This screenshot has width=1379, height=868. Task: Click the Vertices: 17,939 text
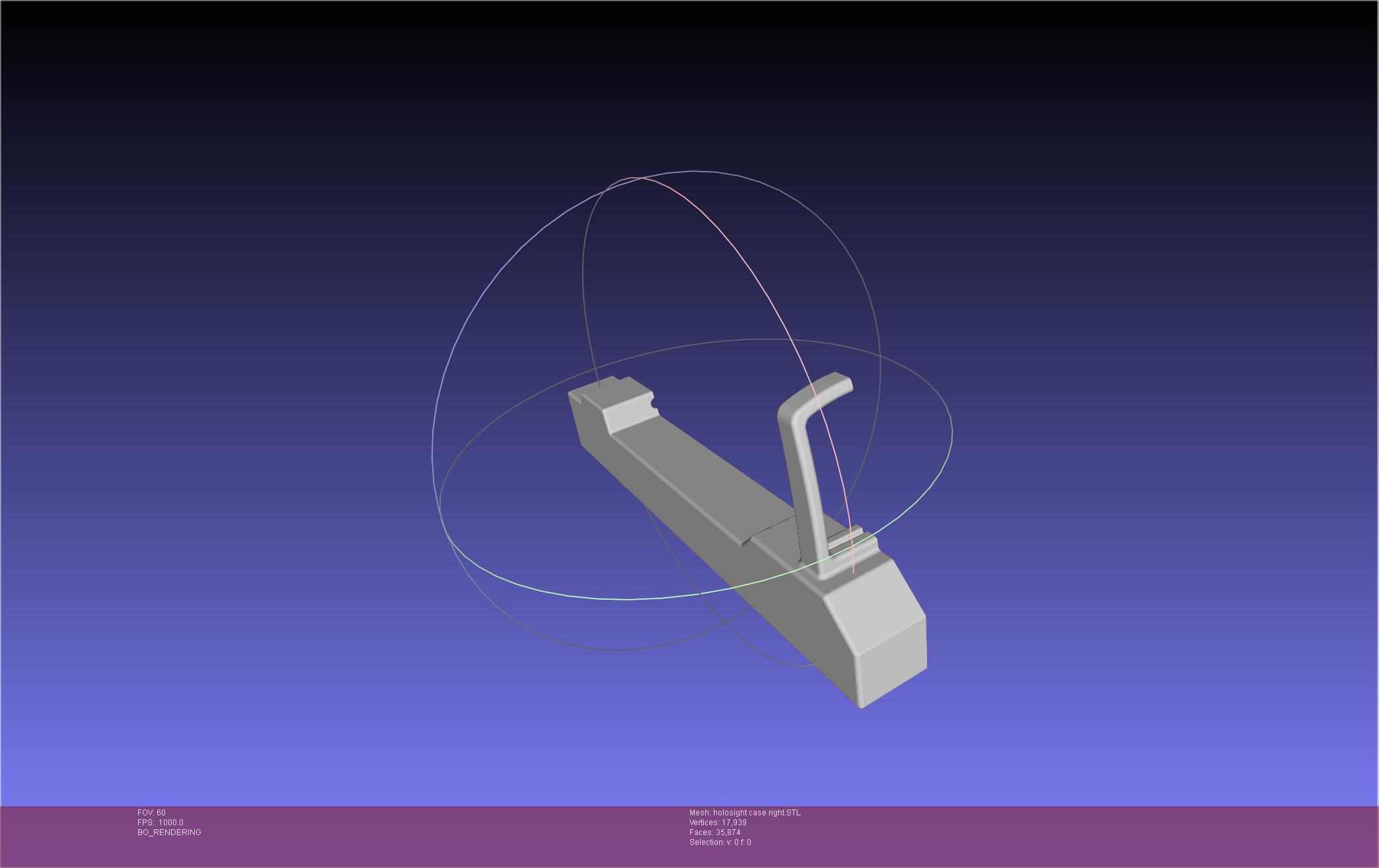(x=718, y=823)
